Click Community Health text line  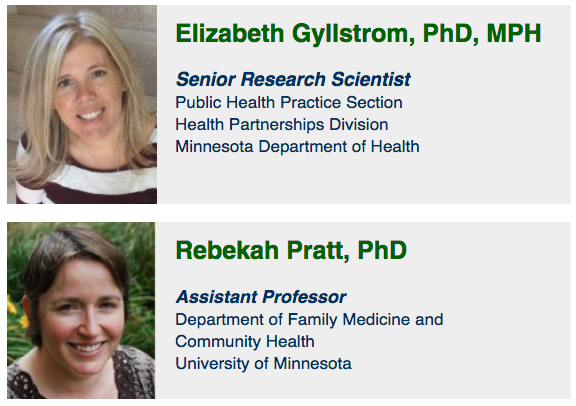[245, 342]
